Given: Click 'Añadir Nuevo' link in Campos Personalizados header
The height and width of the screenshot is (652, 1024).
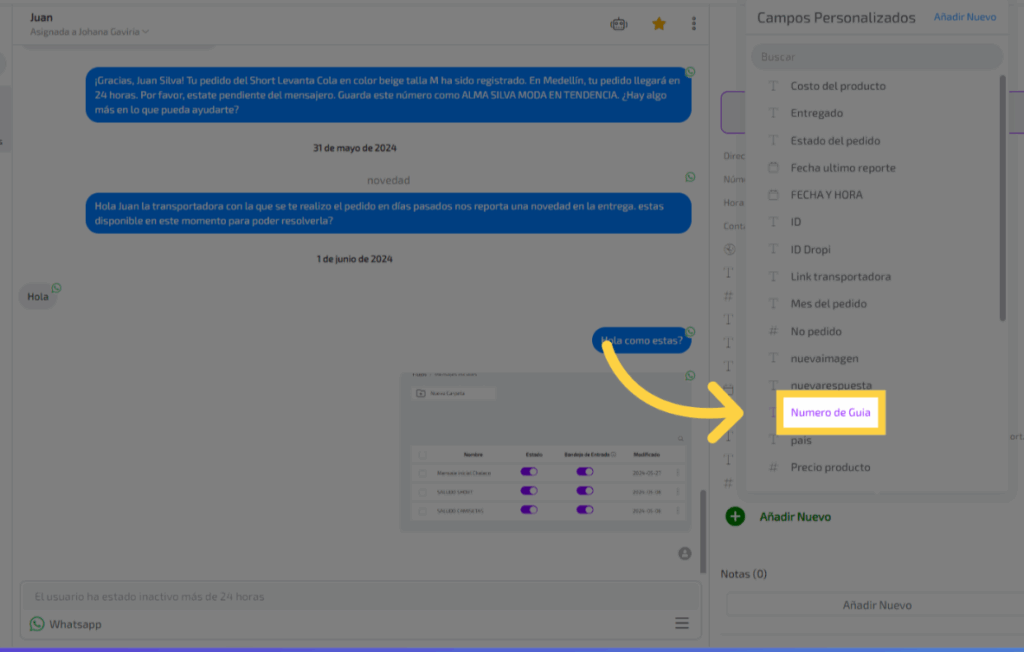Looking at the screenshot, I should tap(964, 17).
